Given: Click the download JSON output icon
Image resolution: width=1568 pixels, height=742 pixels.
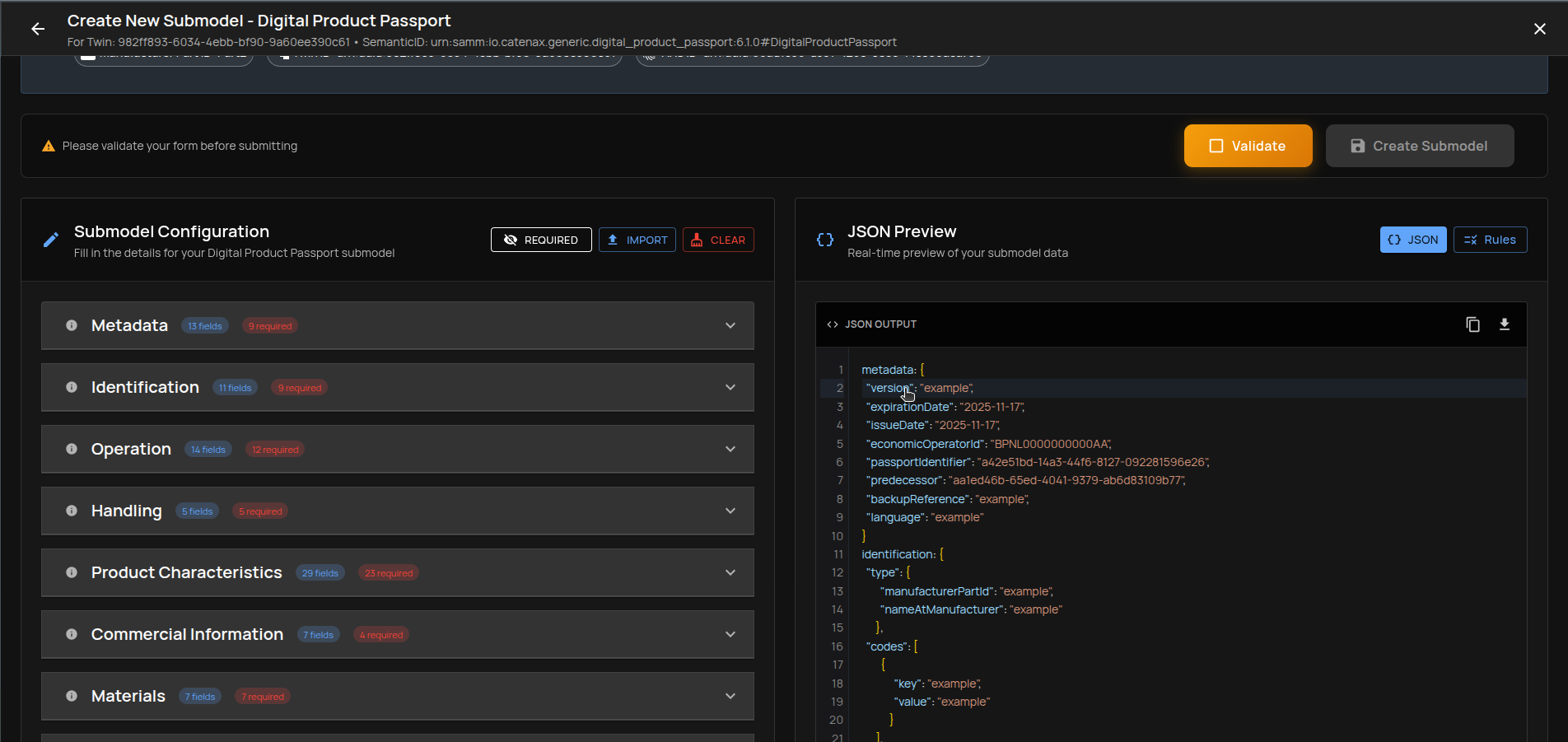Looking at the screenshot, I should [1505, 324].
